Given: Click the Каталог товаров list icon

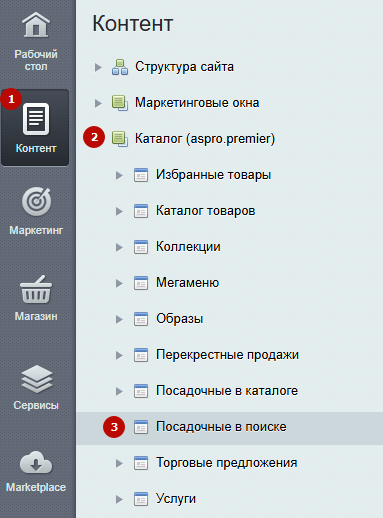Looking at the screenshot, I should 141,211.
